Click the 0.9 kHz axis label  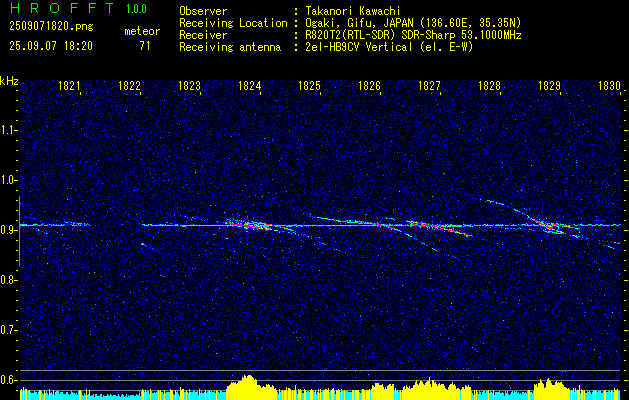8,230
